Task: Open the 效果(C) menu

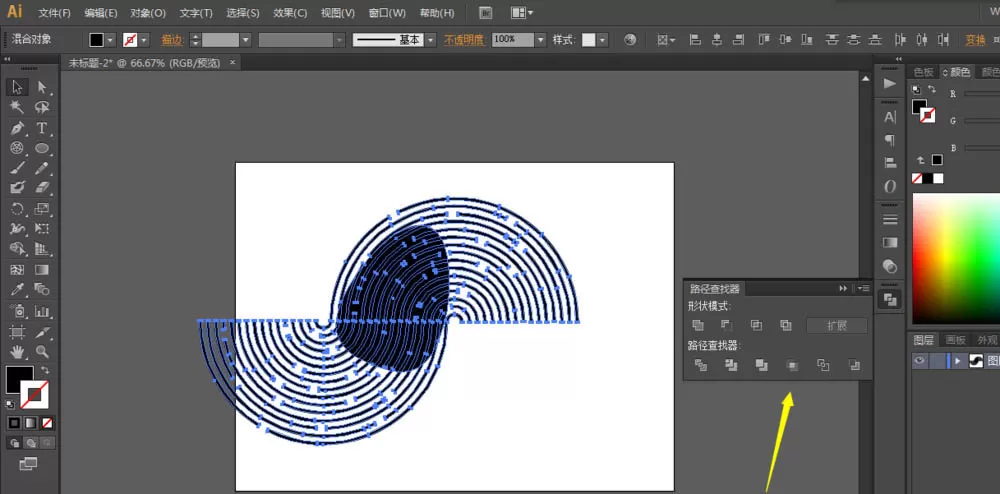Action: (290, 13)
